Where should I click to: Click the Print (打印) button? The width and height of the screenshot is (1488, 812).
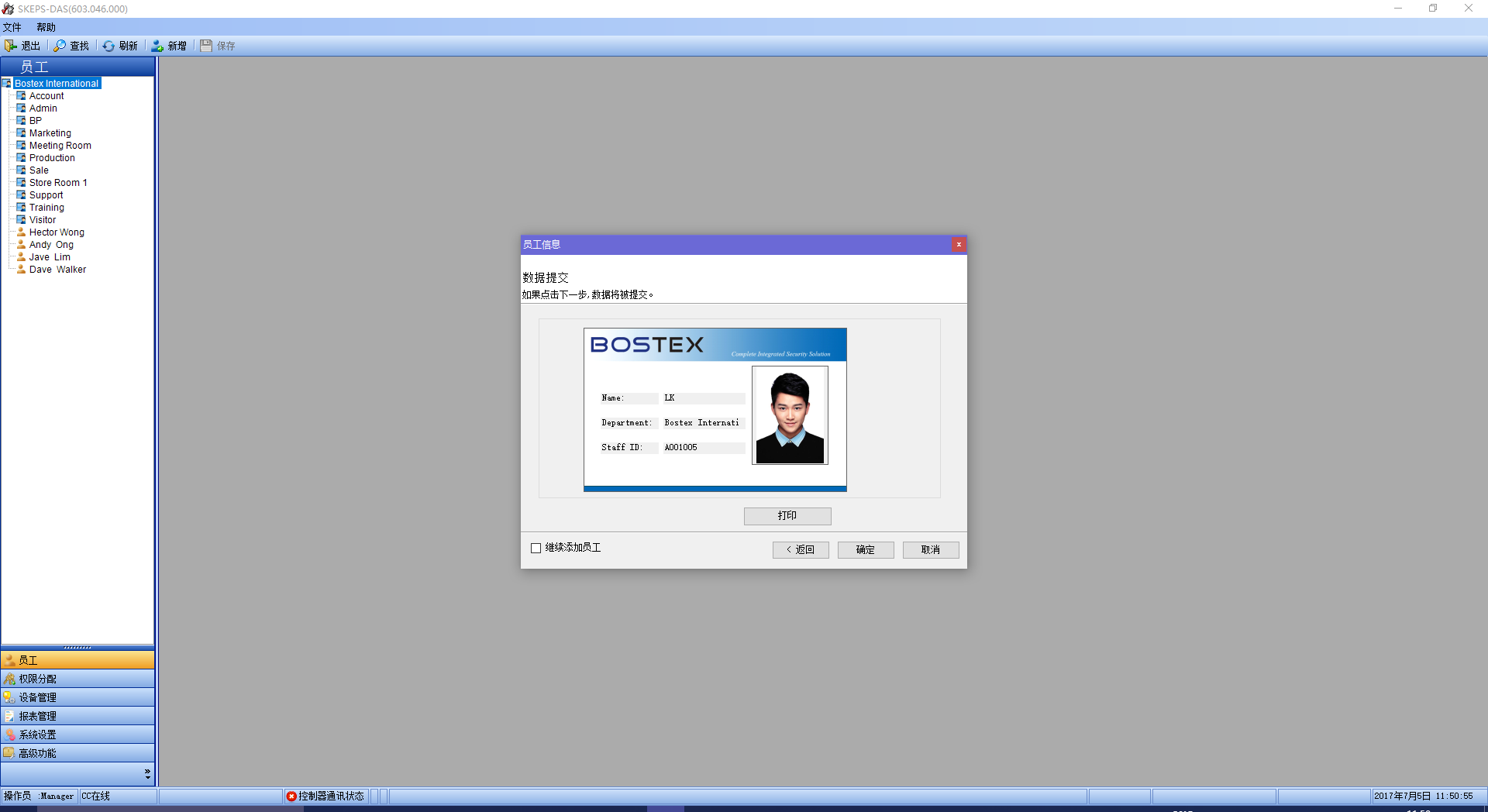[787, 516]
